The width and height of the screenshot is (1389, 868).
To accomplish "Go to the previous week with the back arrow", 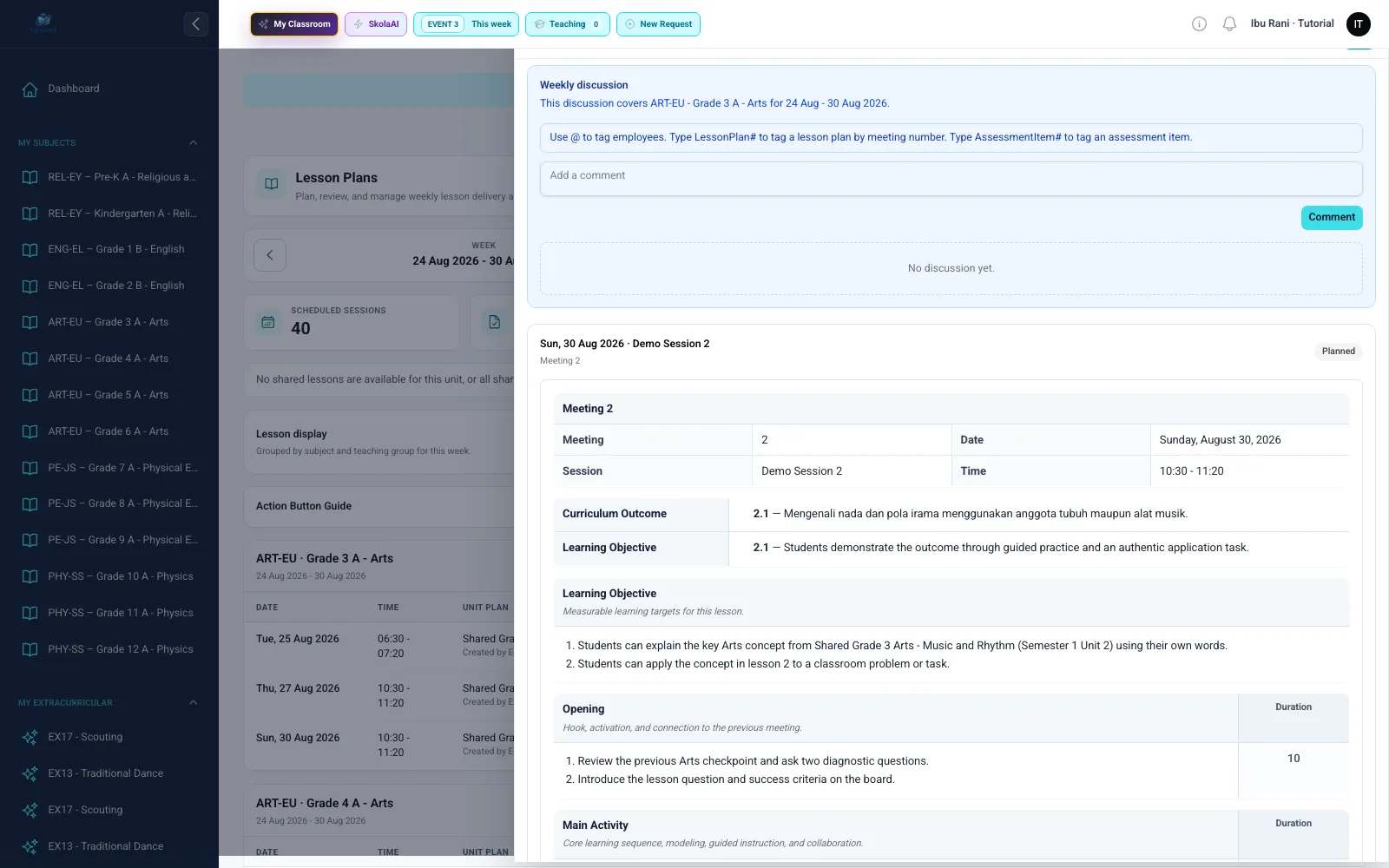I will click(x=270, y=255).
